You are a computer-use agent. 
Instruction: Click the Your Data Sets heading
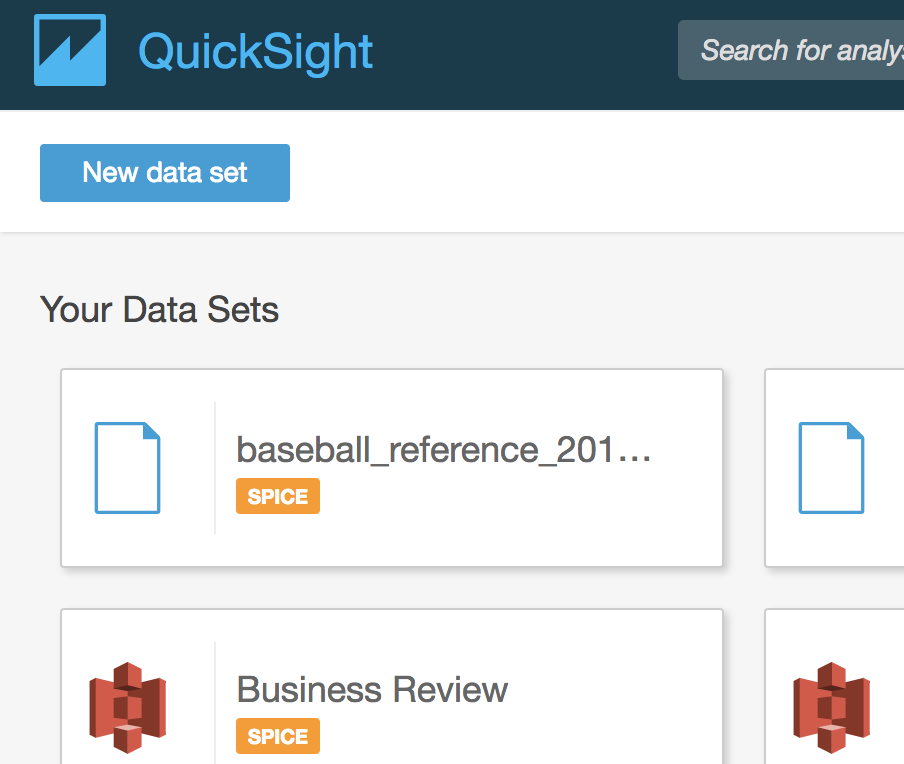pyautogui.click(x=159, y=310)
